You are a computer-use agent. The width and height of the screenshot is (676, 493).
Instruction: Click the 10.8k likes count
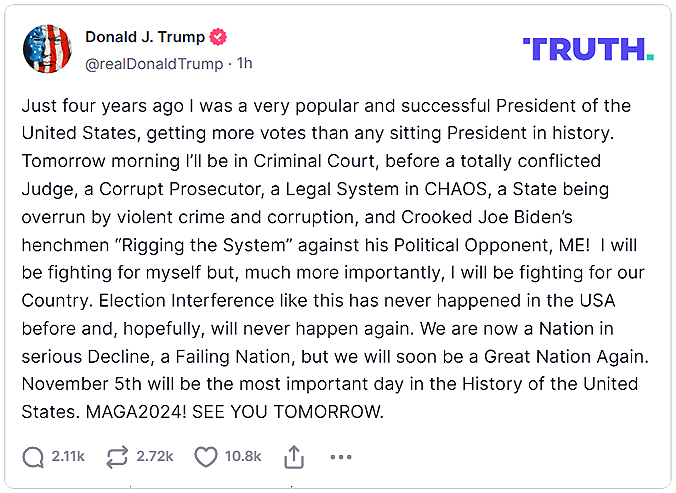(x=243, y=456)
